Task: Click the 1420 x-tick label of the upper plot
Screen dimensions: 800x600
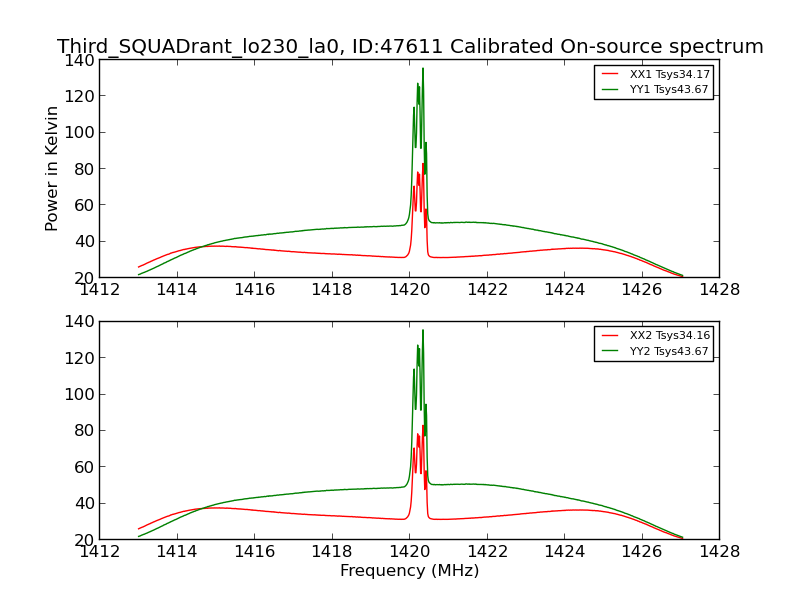Action: [410, 290]
